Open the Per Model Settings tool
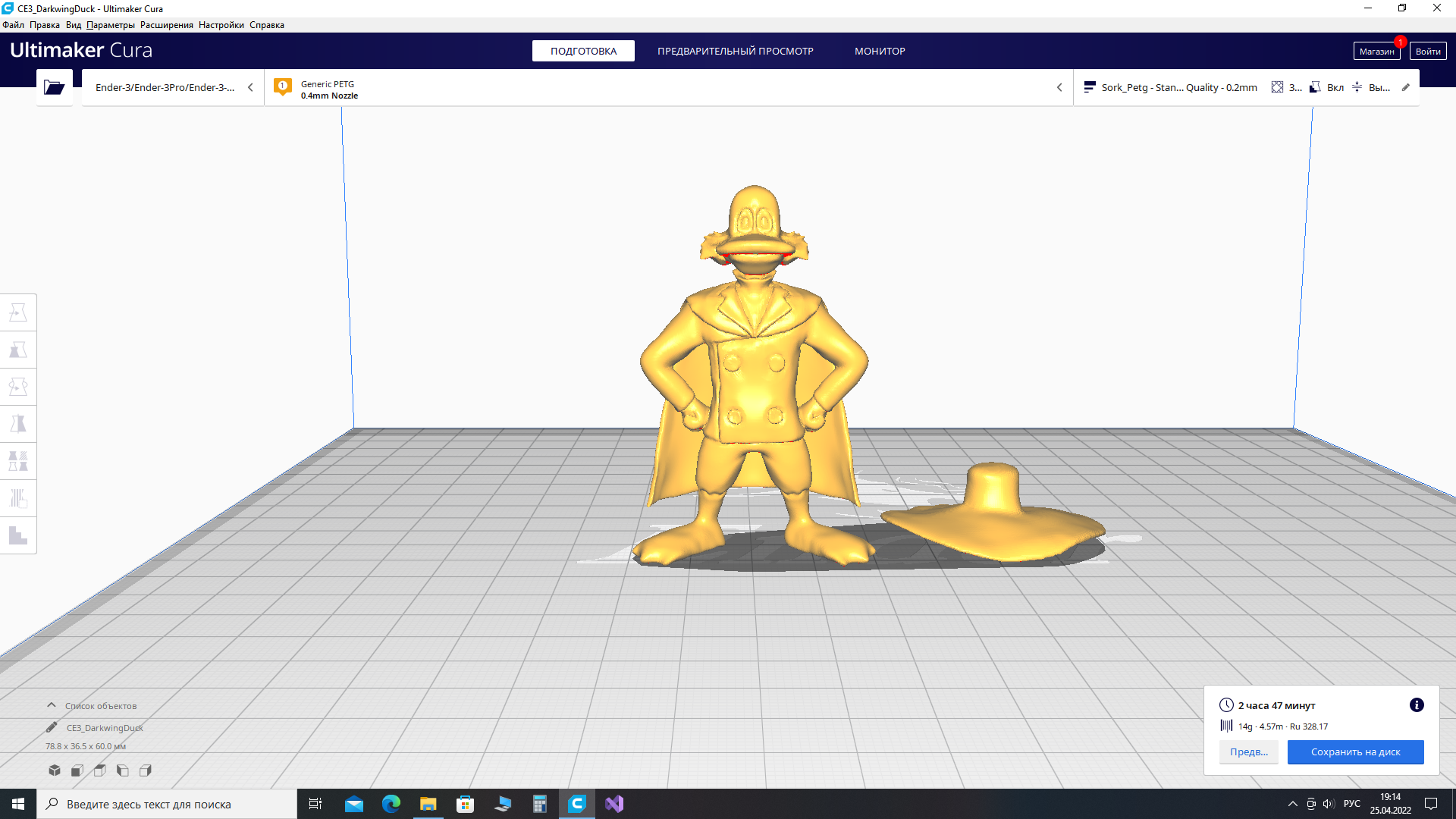Image resolution: width=1456 pixels, height=819 pixels. (18, 461)
